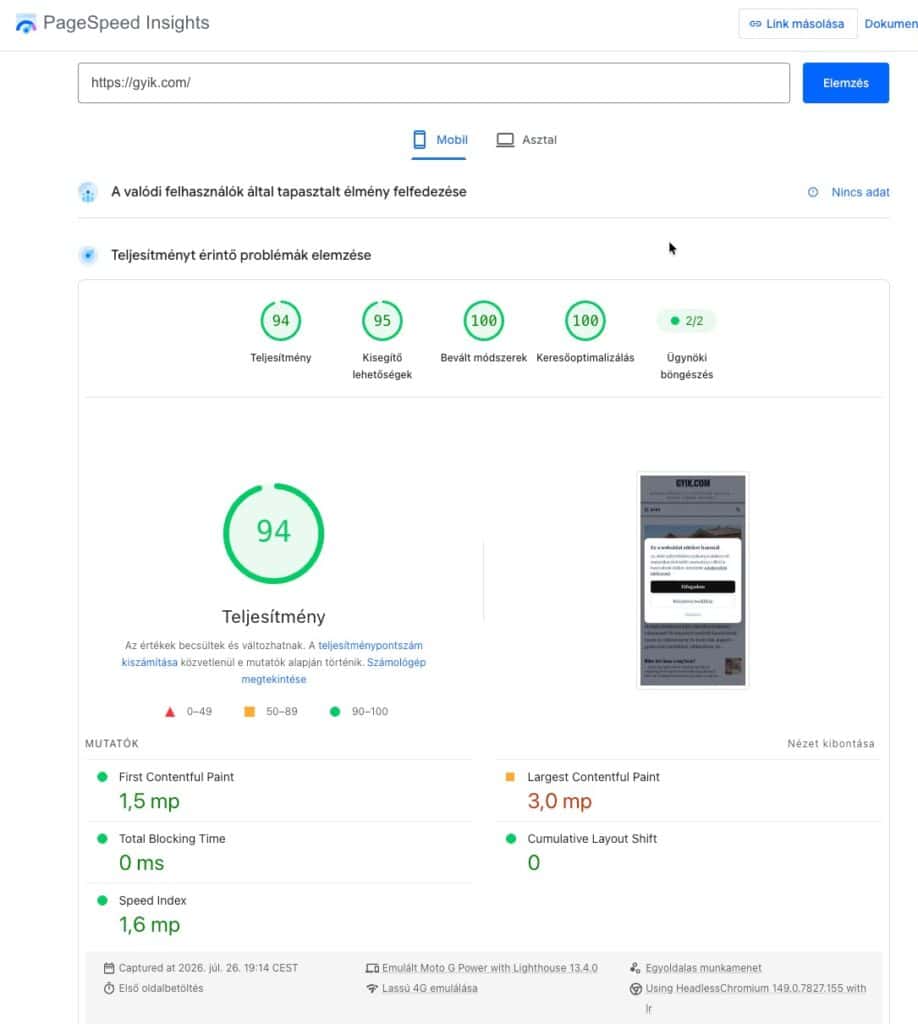Click the Cumulative Layout Shift label
Screen dimensions: 918x1024
coord(592,839)
